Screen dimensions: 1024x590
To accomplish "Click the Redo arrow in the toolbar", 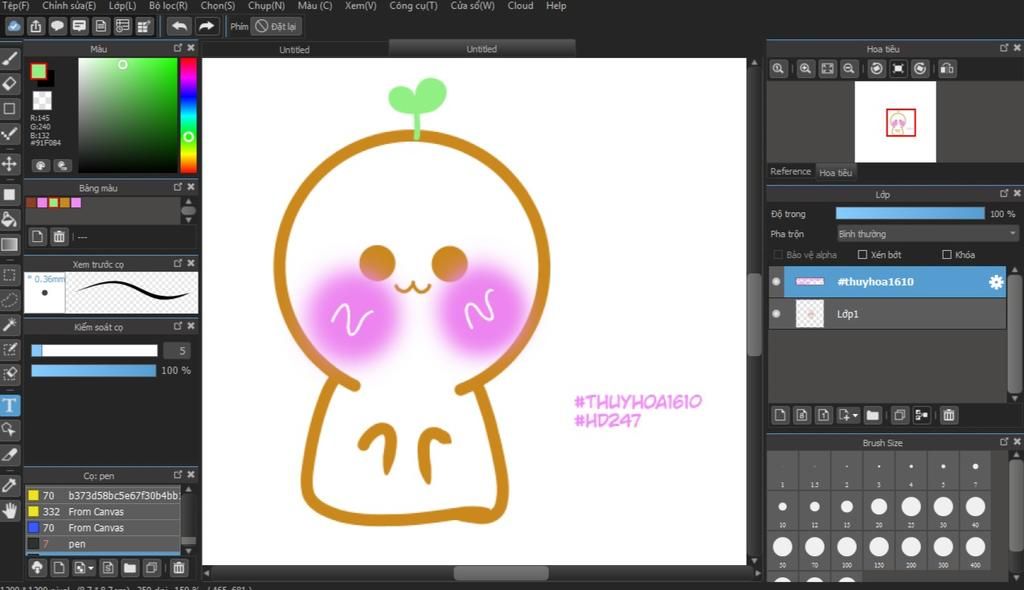I will (206, 26).
